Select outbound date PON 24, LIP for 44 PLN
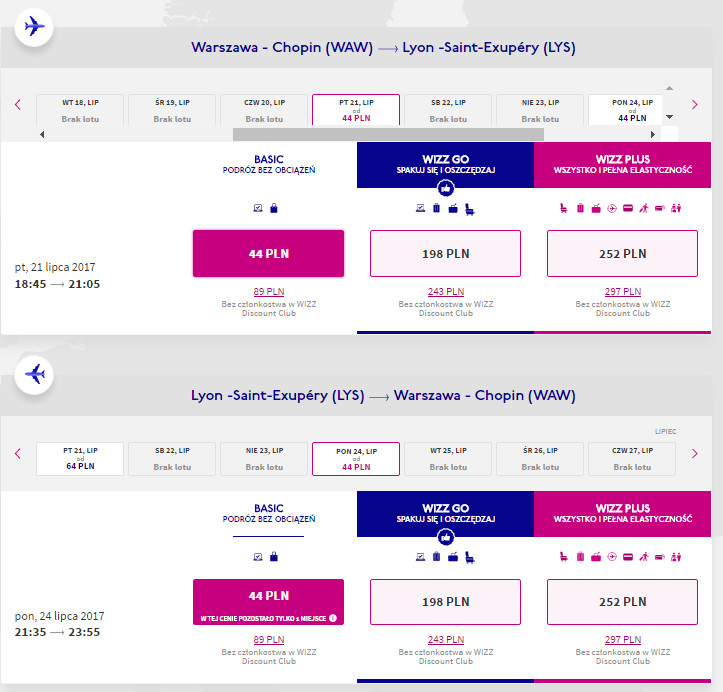Viewport: 723px width, 692px height. click(x=625, y=110)
